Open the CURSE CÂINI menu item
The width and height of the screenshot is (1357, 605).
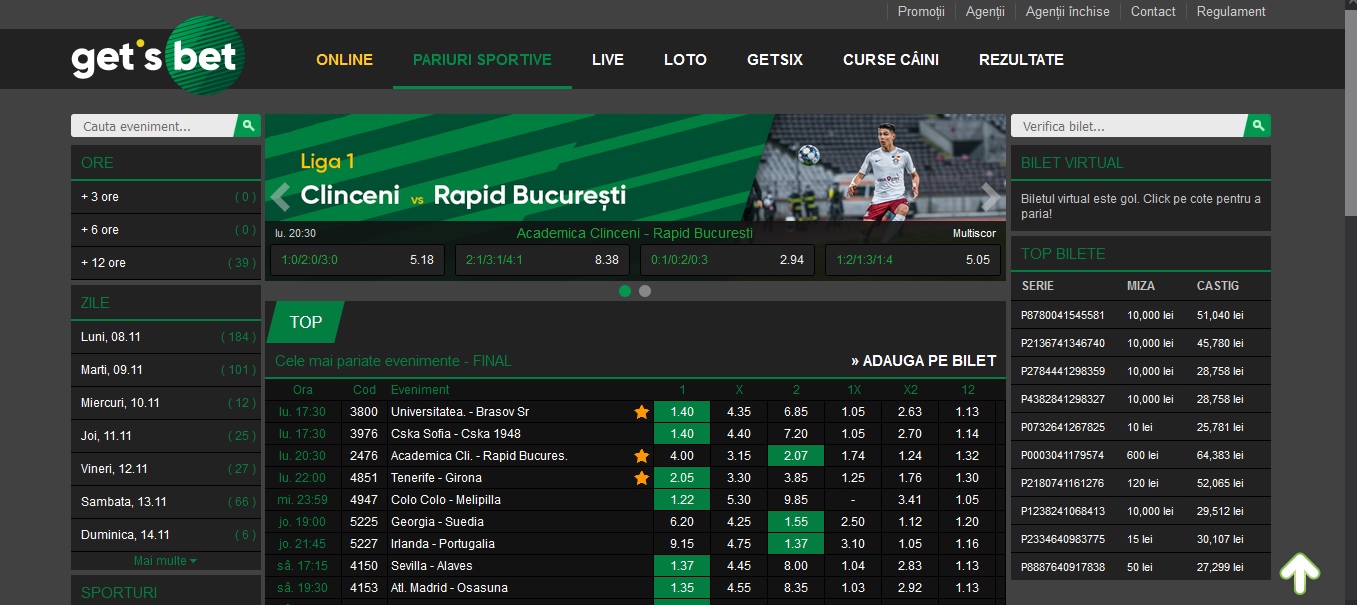point(891,60)
